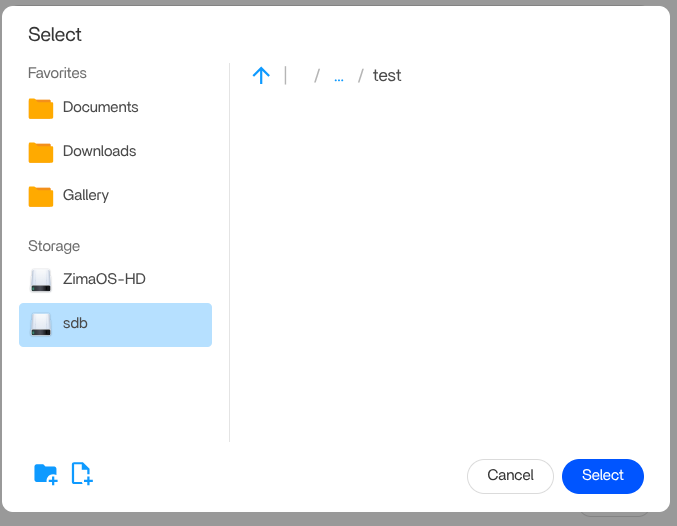Screen dimensions: 677x526
Task: Click the orange Downloads folder icon
Action: [41, 152]
